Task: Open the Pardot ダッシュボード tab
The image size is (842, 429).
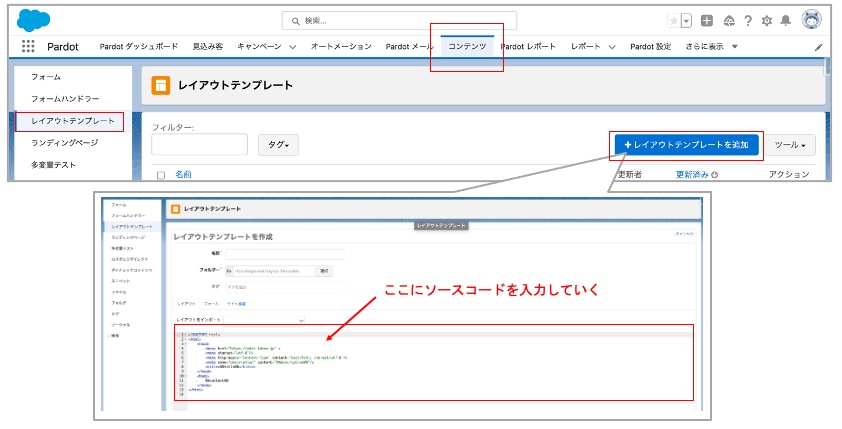Action: 139,47
